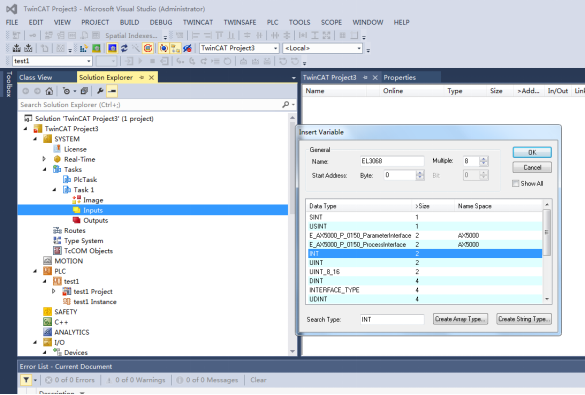
Task: Click the Type System node icon
Action: [57, 241]
